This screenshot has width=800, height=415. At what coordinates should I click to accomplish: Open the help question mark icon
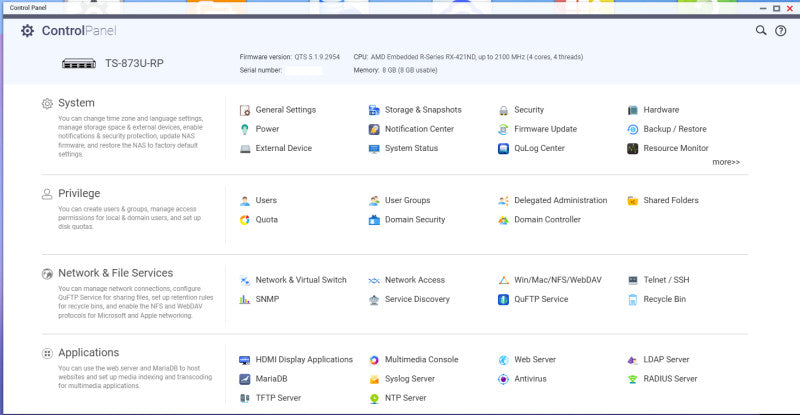coord(781,31)
